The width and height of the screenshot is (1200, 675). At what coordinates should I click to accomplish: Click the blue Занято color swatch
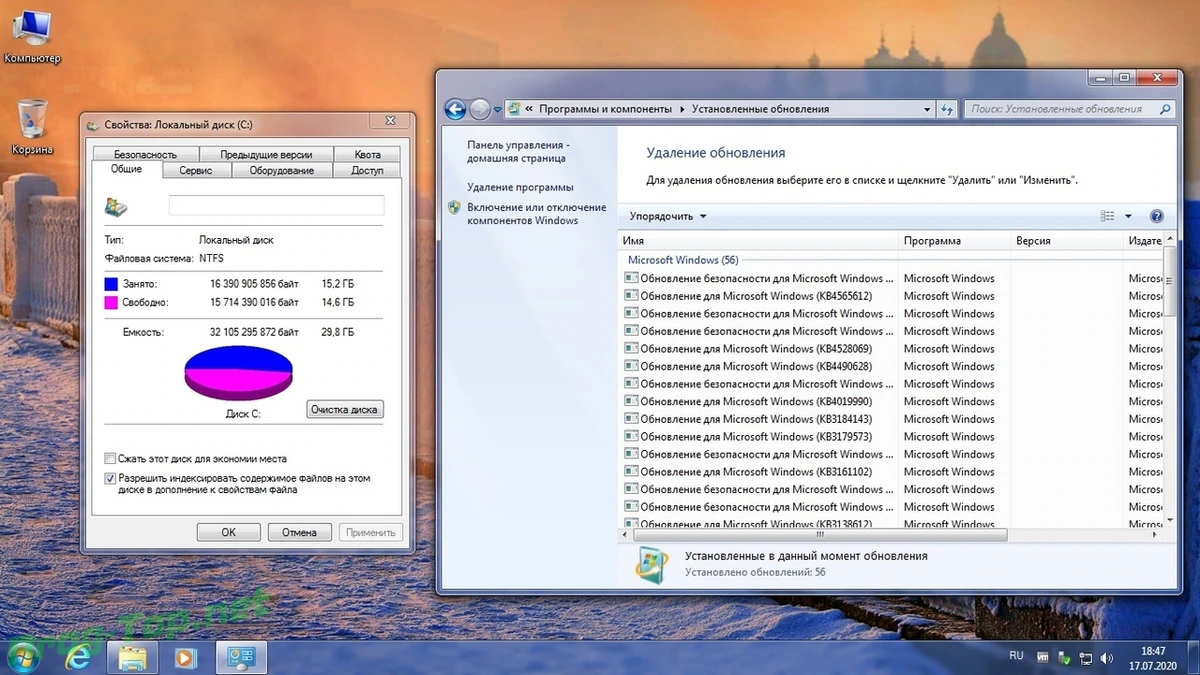pos(111,284)
